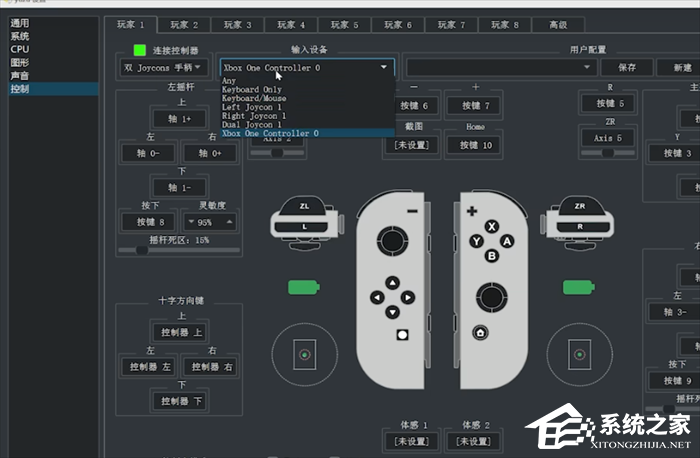Click the 保存 profile button
This screenshot has height=458, width=700.
(627, 67)
